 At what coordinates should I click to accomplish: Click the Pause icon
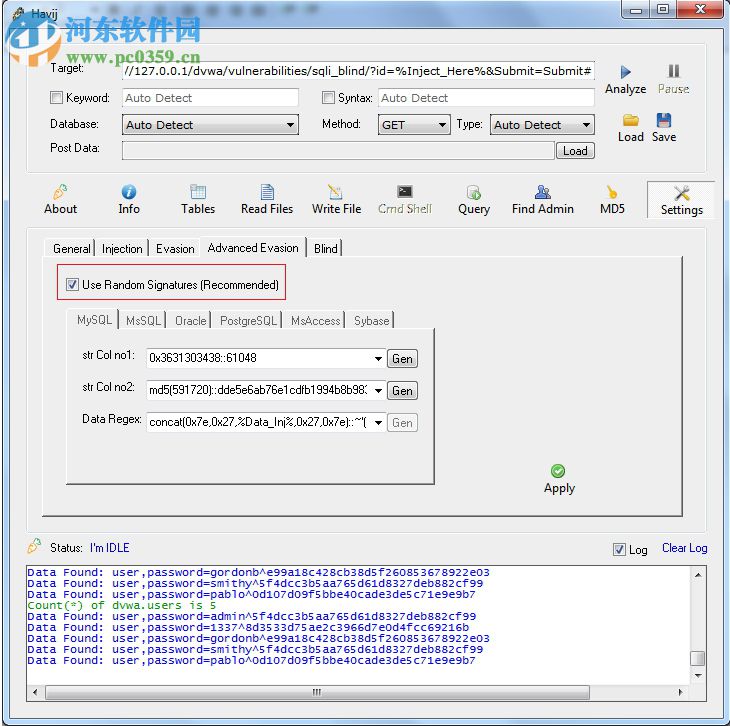pos(674,71)
